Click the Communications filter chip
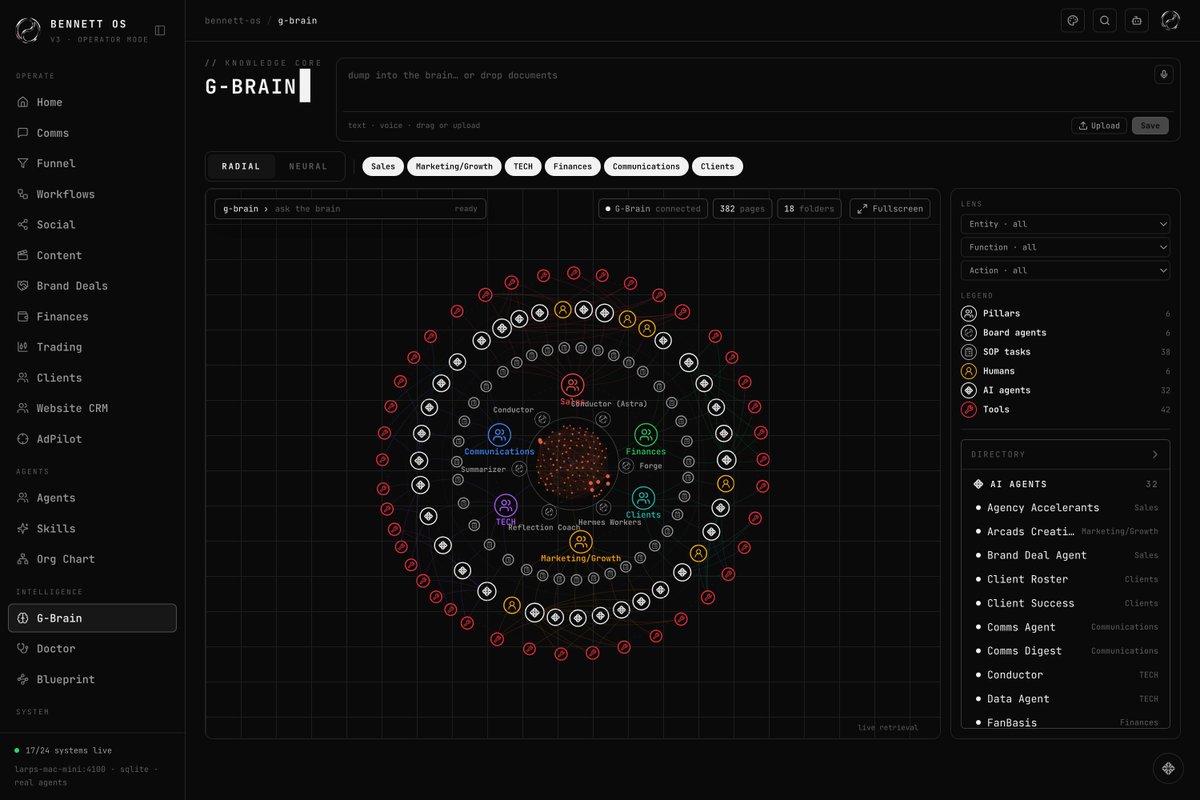This screenshot has height=800, width=1200. click(646, 166)
